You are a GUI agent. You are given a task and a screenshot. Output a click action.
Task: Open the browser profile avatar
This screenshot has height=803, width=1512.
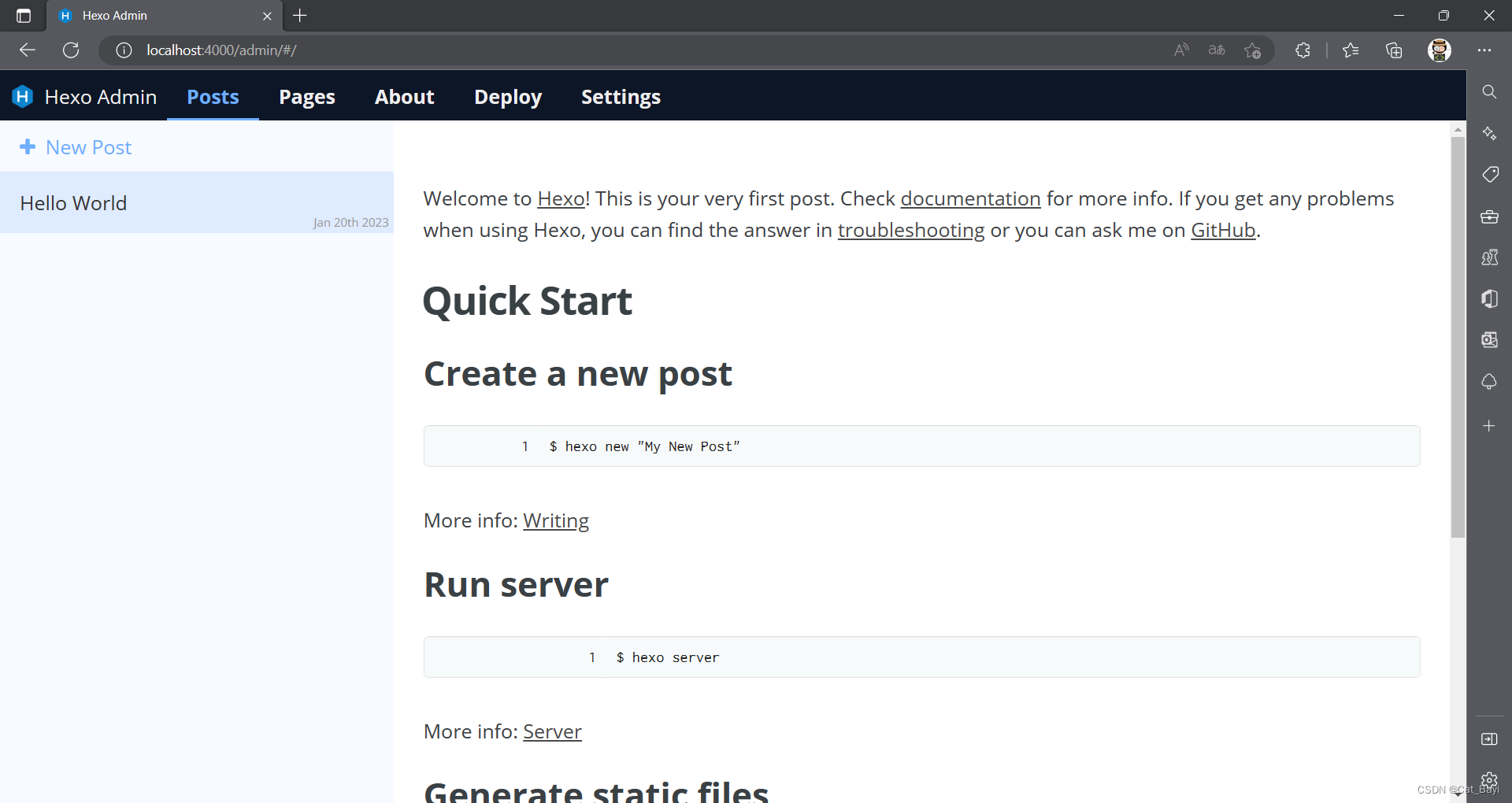pyautogui.click(x=1440, y=50)
